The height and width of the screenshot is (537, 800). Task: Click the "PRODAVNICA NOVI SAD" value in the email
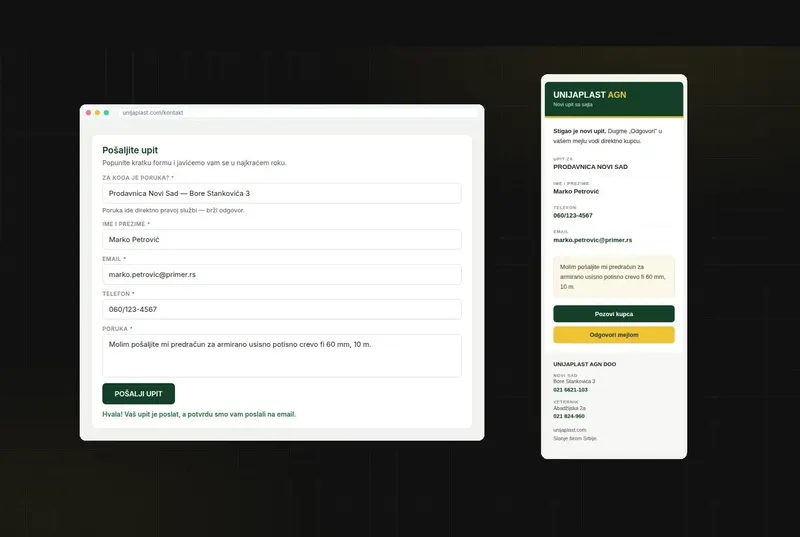coord(590,167)
